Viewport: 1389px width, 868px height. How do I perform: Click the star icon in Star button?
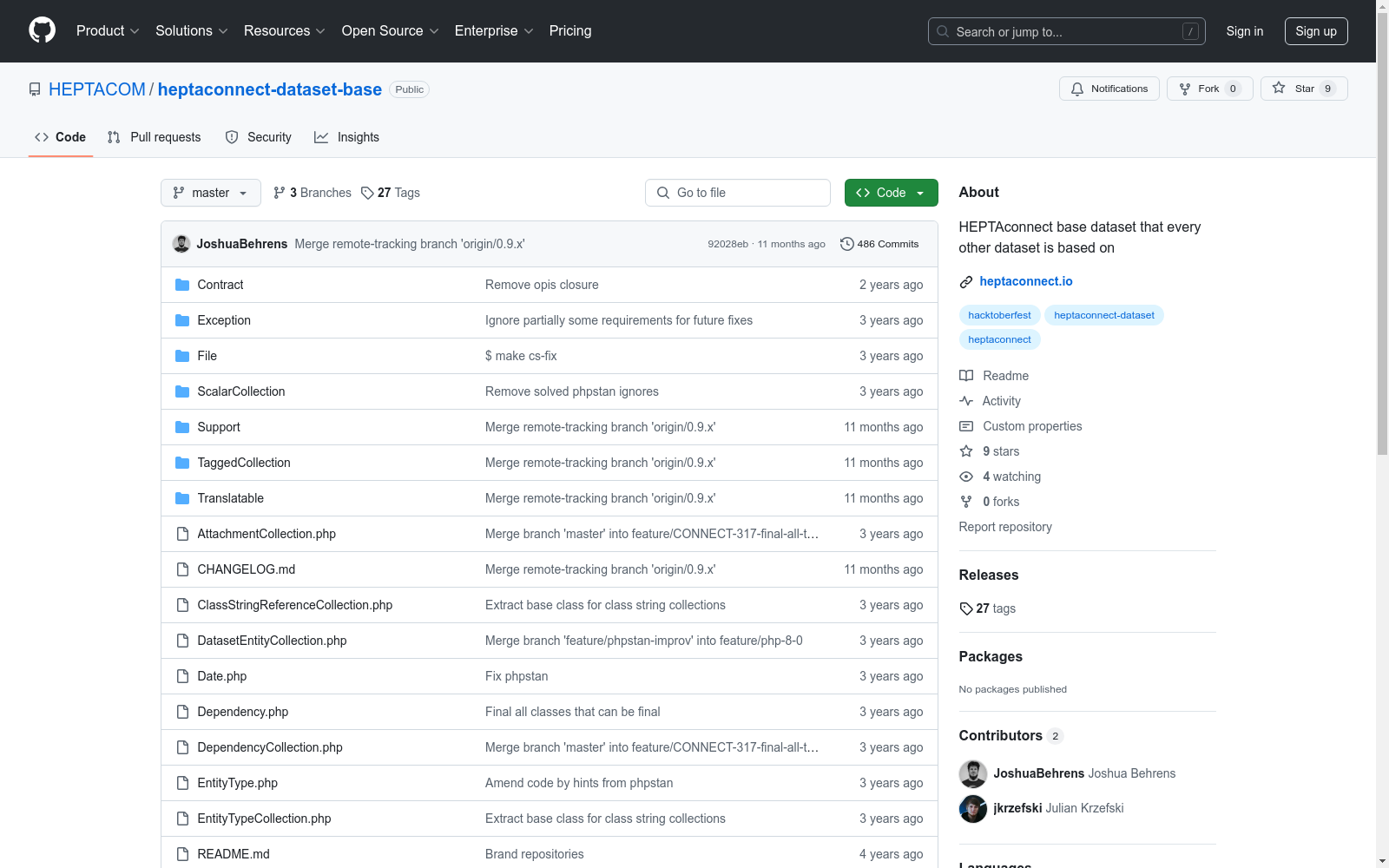pos(1279,88)
